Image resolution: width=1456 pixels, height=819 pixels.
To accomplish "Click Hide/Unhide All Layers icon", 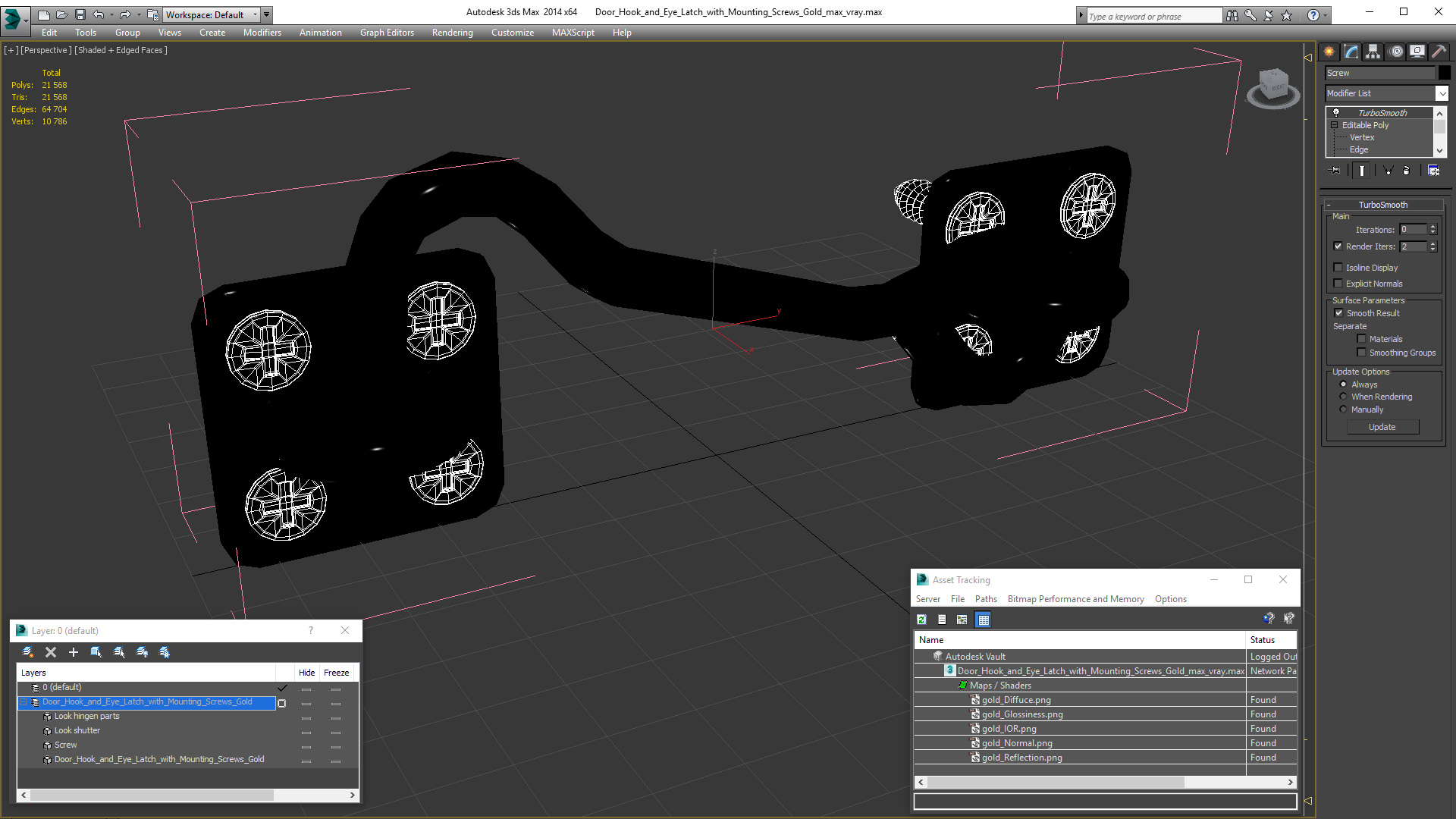I will pos(142,652).
